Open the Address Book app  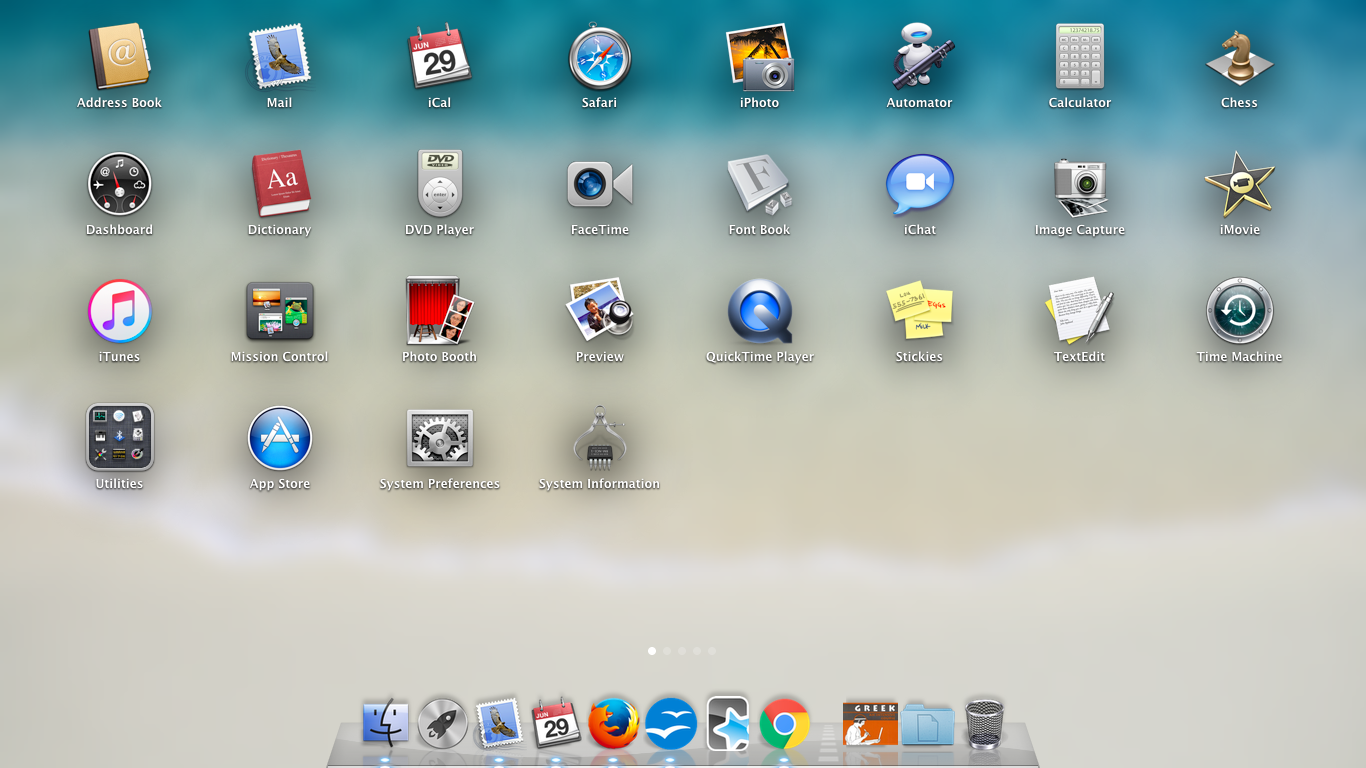tap(119, 57)
